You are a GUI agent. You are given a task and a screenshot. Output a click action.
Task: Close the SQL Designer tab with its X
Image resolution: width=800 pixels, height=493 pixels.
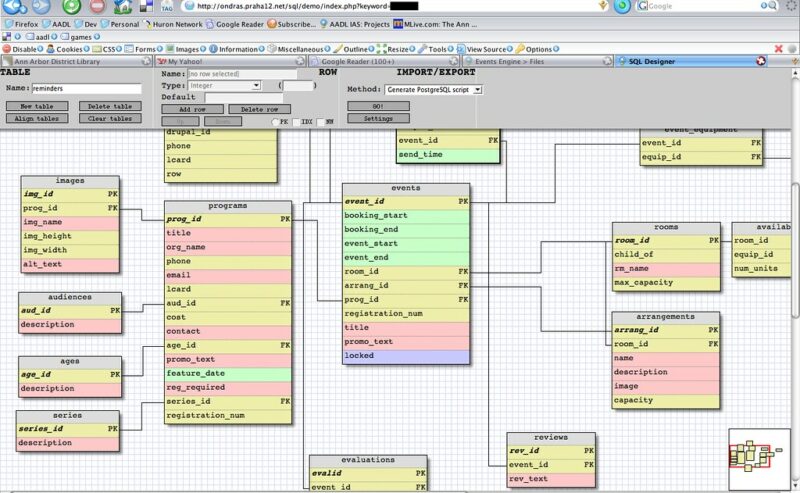coord(761,61)
